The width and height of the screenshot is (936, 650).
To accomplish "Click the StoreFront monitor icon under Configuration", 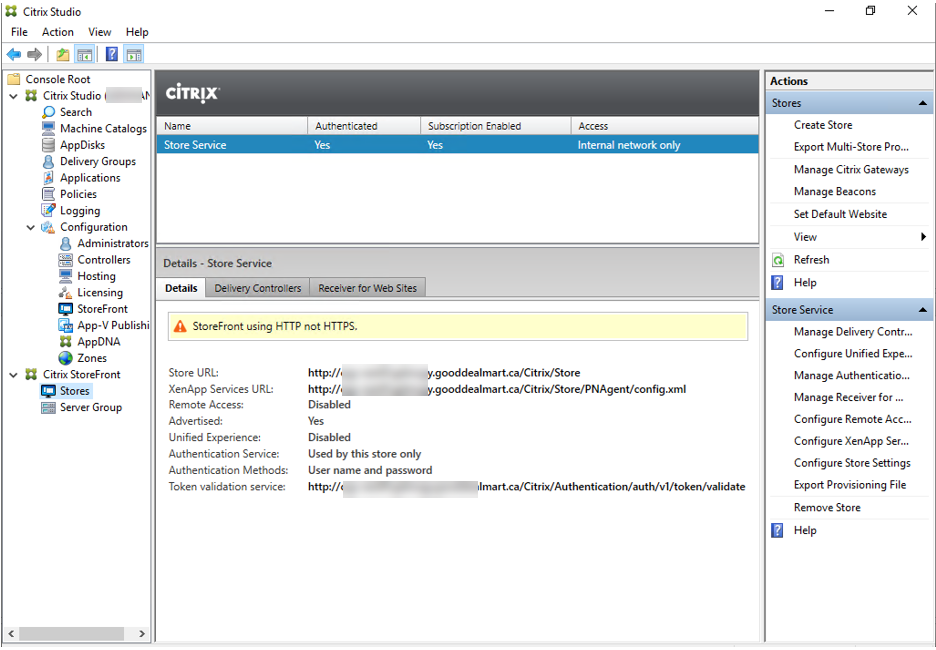I will (66, 309).
